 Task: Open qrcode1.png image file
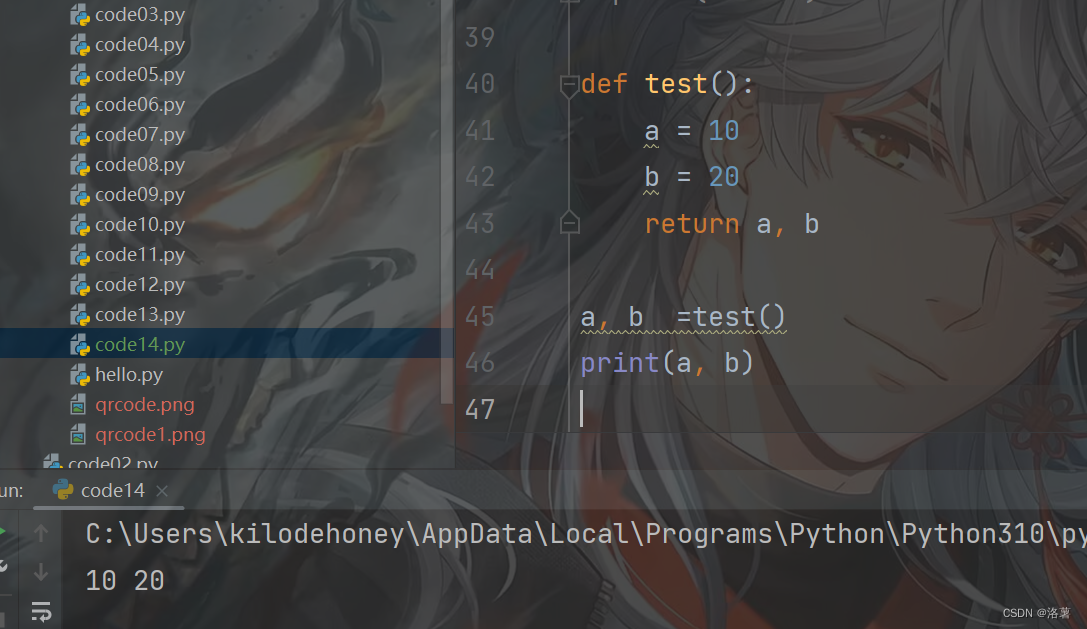point(150,435)
